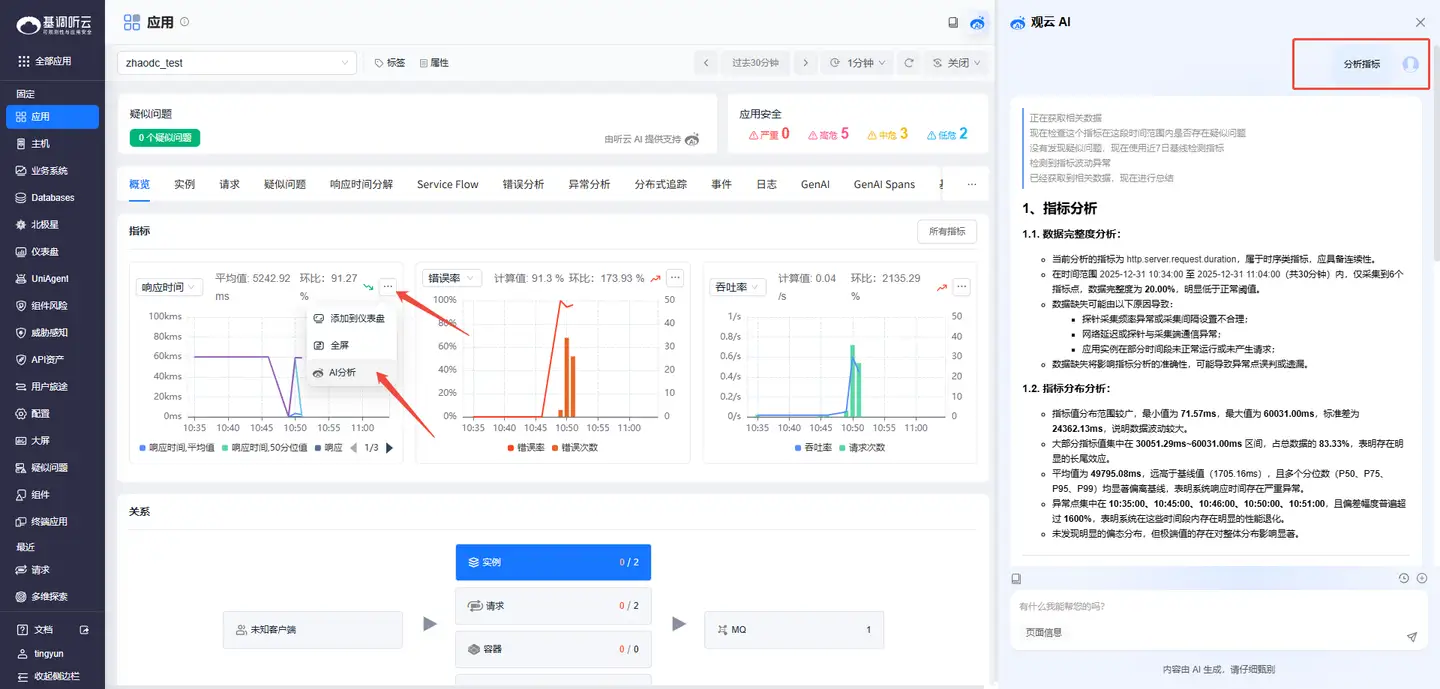This screenshot has width=1440, height=689.
Task: Click the 所有指标 link
Action: click(947, 231)
